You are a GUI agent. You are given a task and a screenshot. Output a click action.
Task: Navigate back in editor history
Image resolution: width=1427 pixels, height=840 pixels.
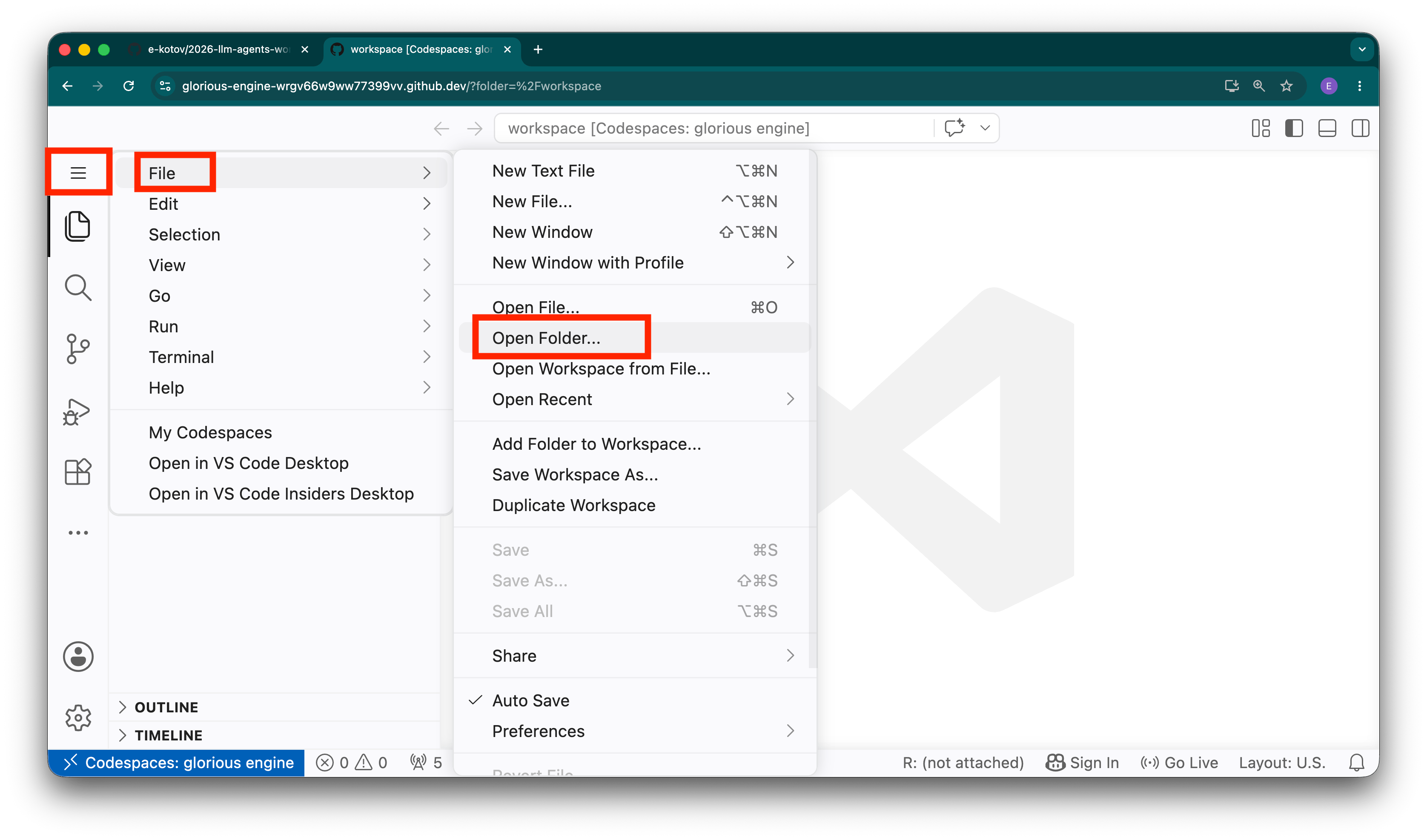coord(441,129)
